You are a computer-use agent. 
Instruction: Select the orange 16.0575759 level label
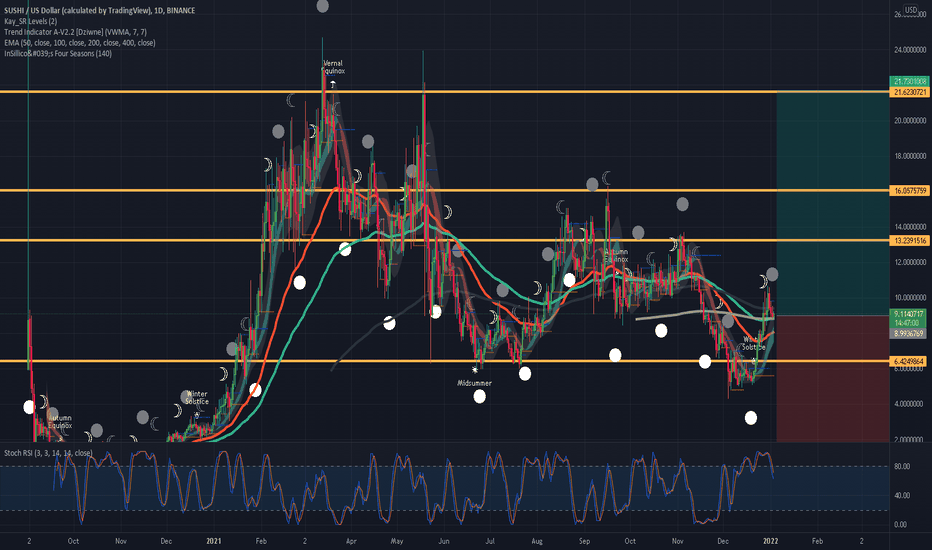[909, 191]
